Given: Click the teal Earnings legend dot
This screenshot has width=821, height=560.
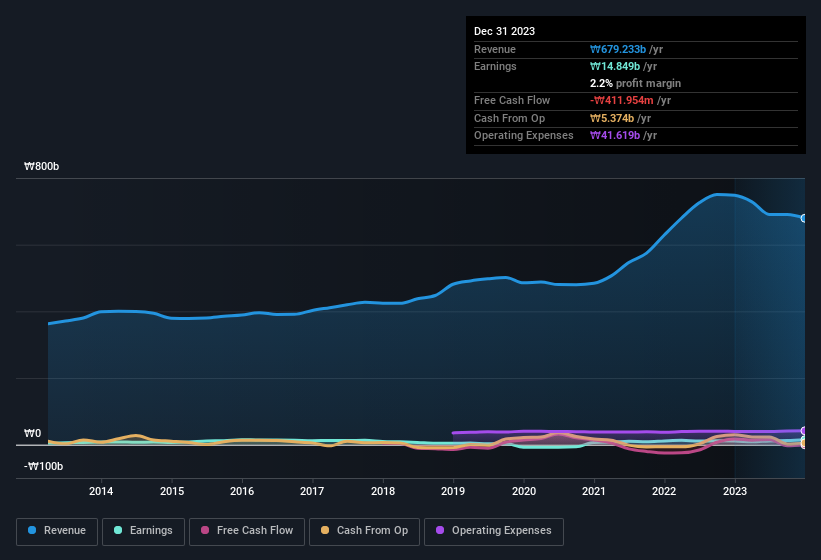Looking at the screenshot, I should point(118,530).
